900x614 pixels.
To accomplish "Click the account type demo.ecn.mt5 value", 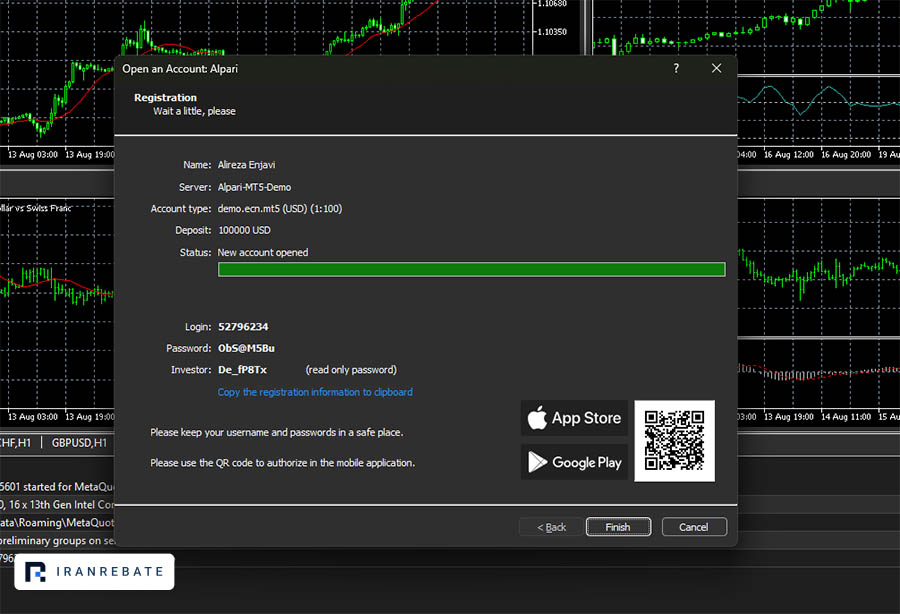I will pyautogui.click(x=280, y=209).
